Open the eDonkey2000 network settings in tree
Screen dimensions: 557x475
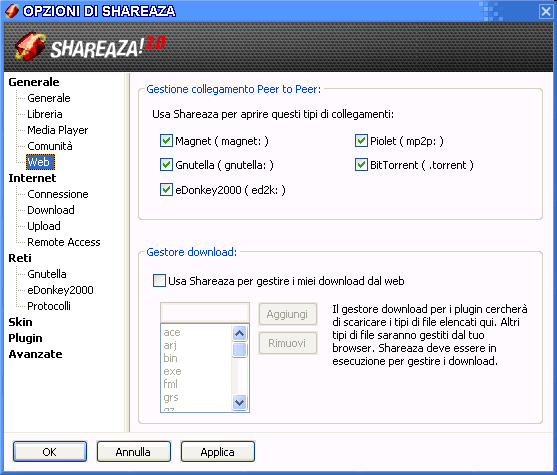(x=60, y=290)
